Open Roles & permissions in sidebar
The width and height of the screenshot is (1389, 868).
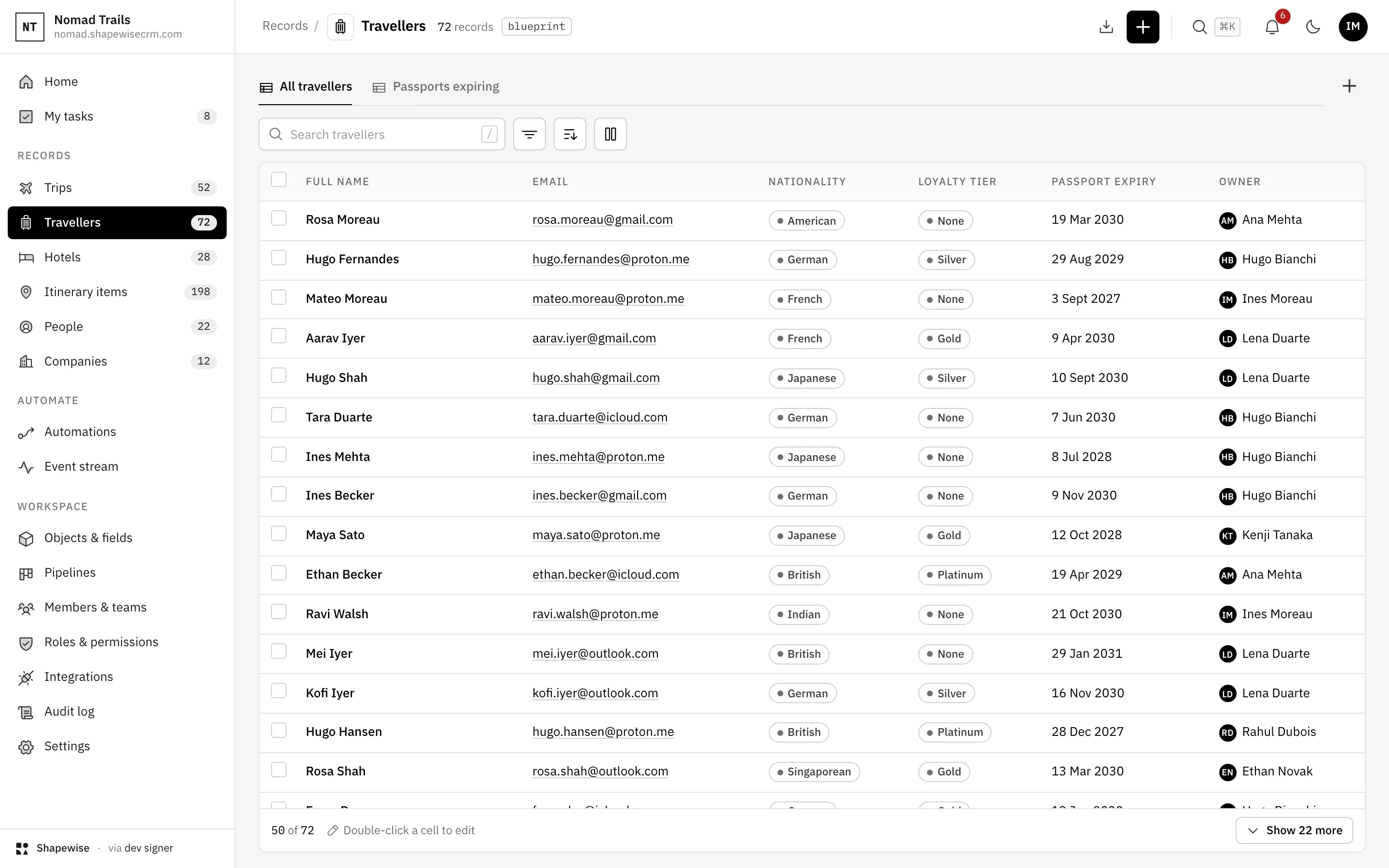click(117, 642)
